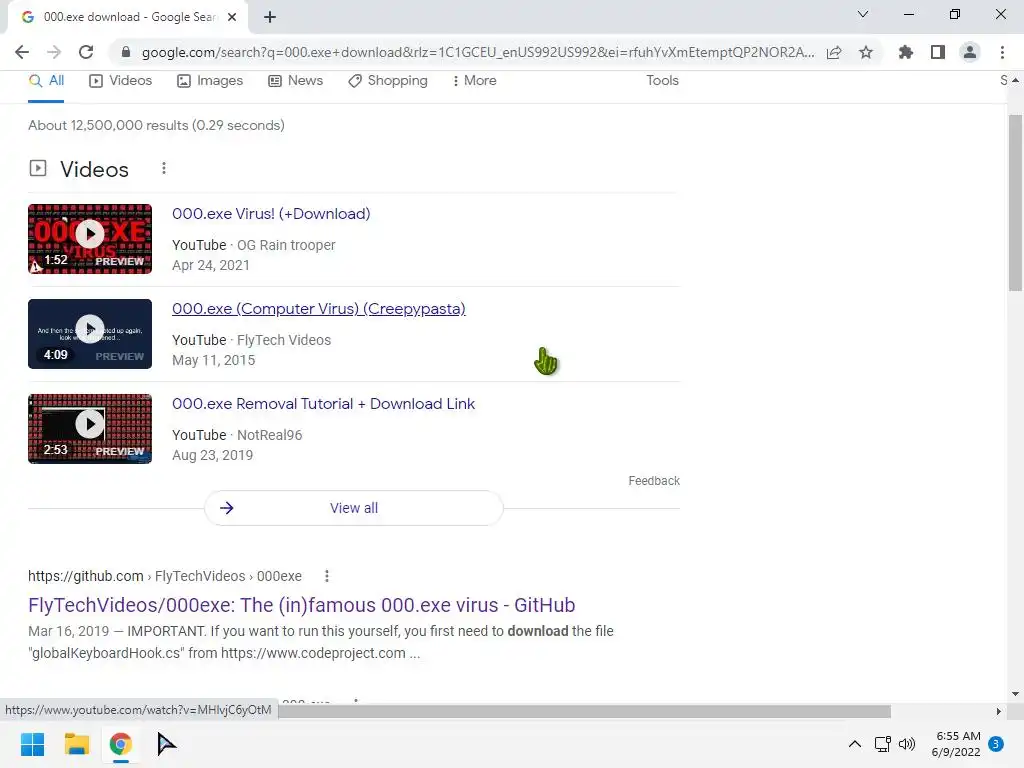This screenshot has width=1024, height=768.
Task: Select the All search filter
Action: pos(46,80)
